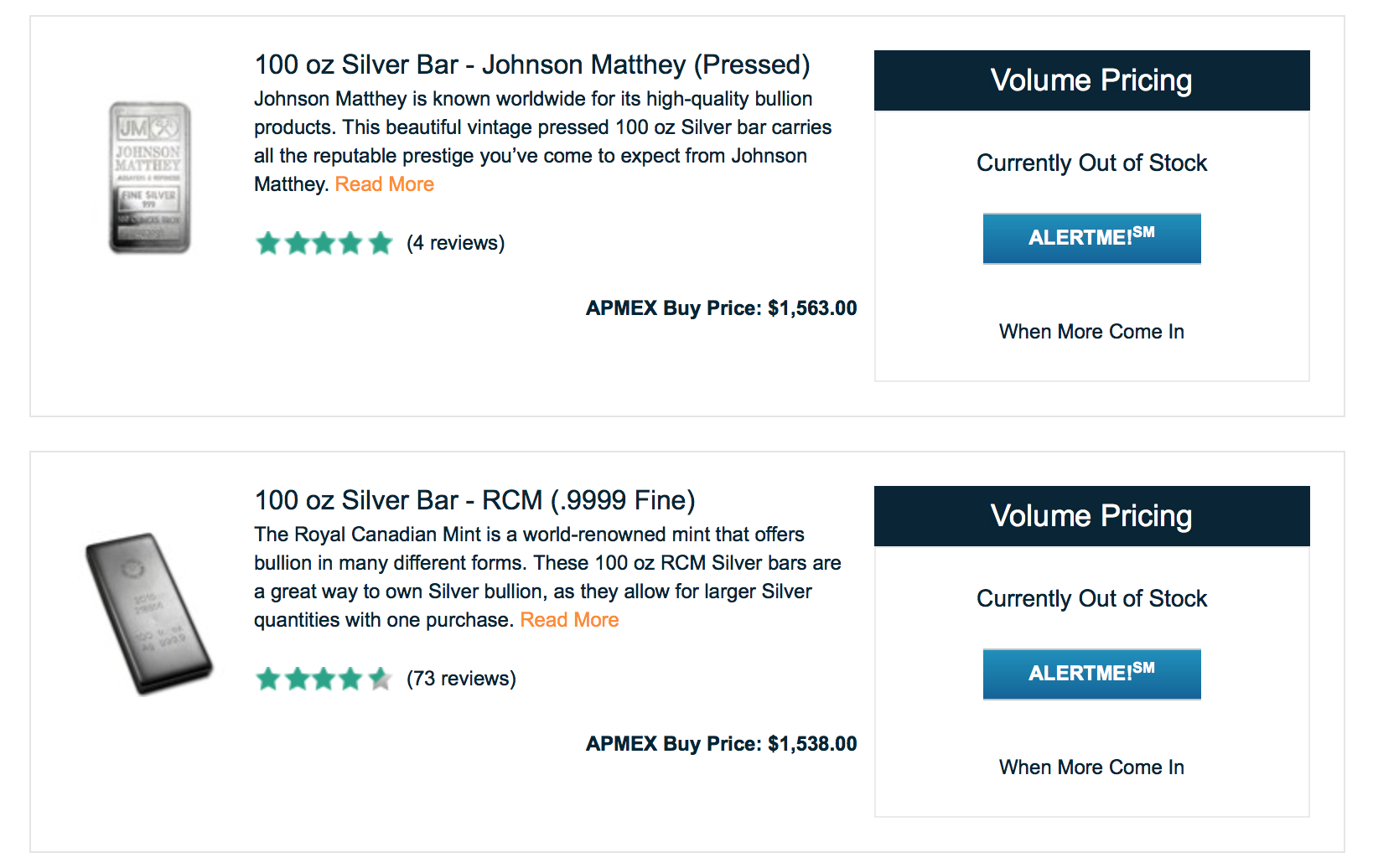Image resolution: width=1373 pixels, height=868 pixels.
Task: Open the RCM .9999 Fine bar title
Action: pos(474,500)
